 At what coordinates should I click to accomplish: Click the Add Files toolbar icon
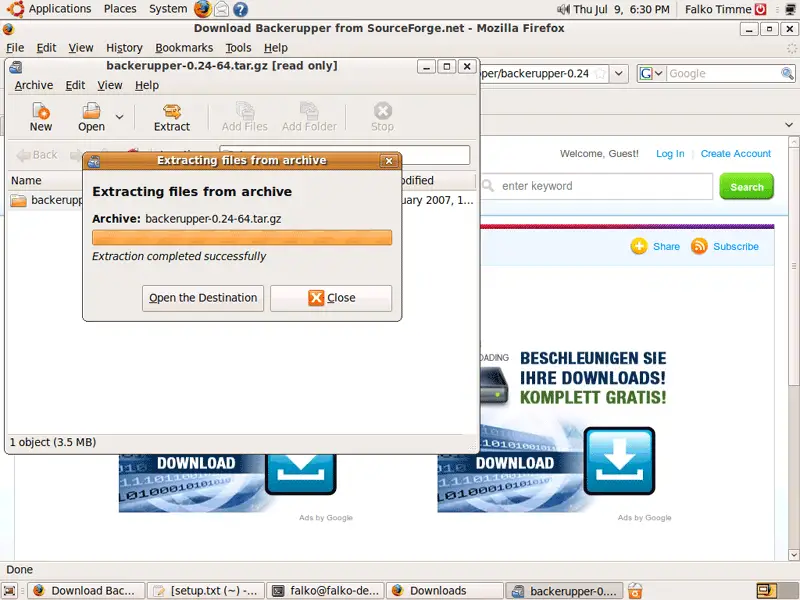[x=244, y=117]
